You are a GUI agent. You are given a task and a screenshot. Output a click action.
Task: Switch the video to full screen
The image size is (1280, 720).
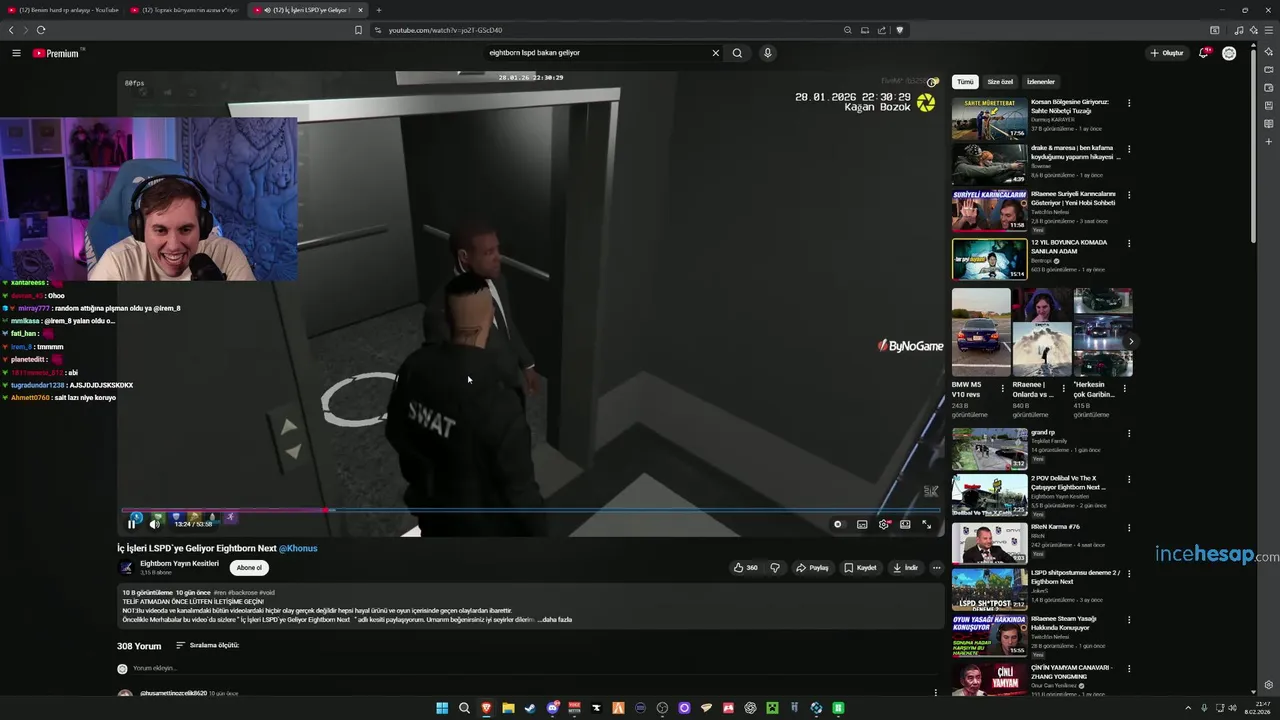tap(927, 524)
